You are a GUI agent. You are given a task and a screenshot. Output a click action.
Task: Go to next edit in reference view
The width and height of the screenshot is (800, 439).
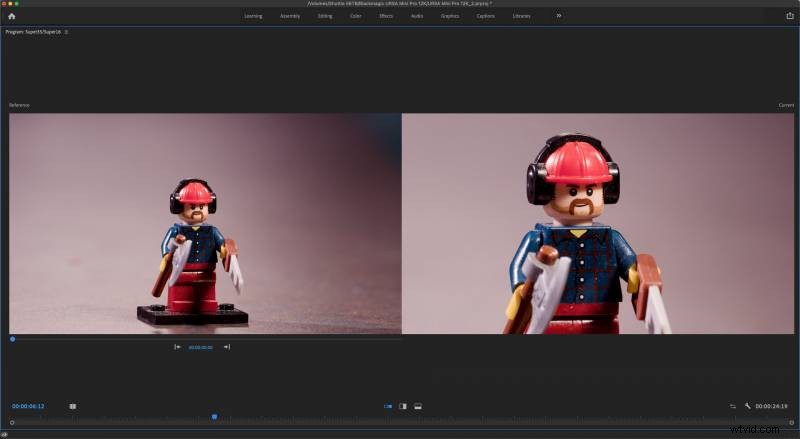(227, 347)
